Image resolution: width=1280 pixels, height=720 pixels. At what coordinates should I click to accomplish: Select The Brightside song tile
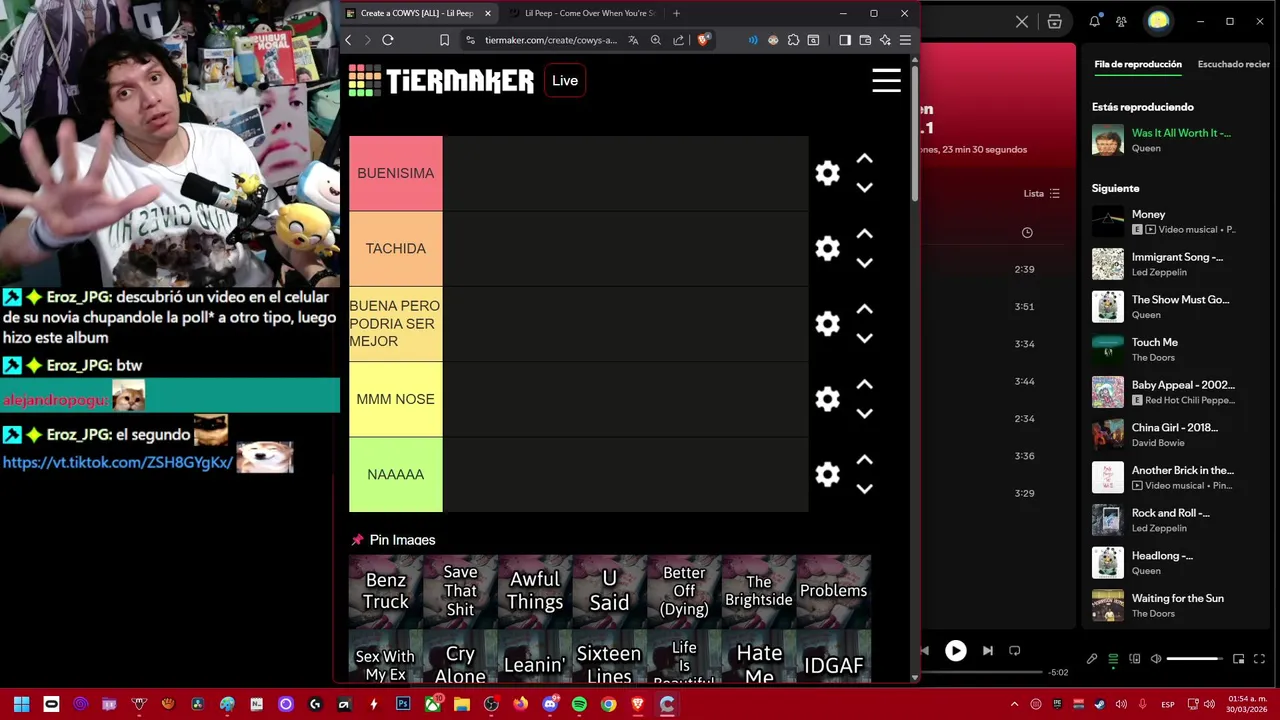click(759, 590)
